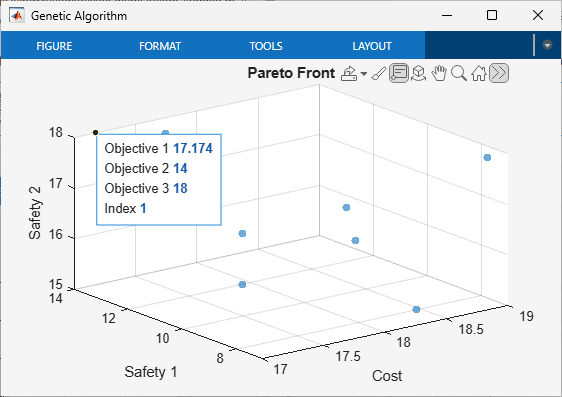Select the Brush data tool
The image size is (562, 397).
[x=378, y=73]
